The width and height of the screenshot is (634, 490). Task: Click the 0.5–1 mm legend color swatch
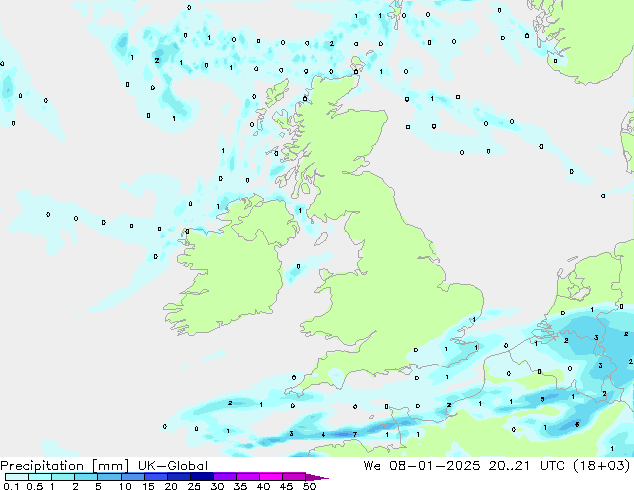click(x=40, y=477)
